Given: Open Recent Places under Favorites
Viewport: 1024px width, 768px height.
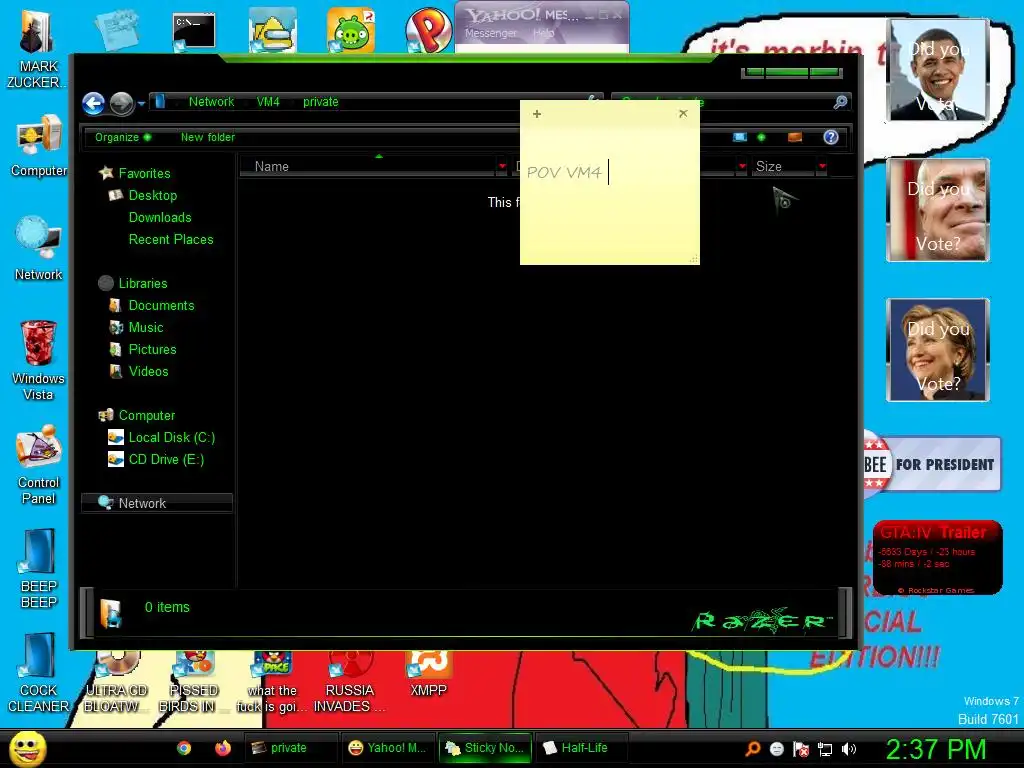Looking at the screenshot, I should 171,239.
